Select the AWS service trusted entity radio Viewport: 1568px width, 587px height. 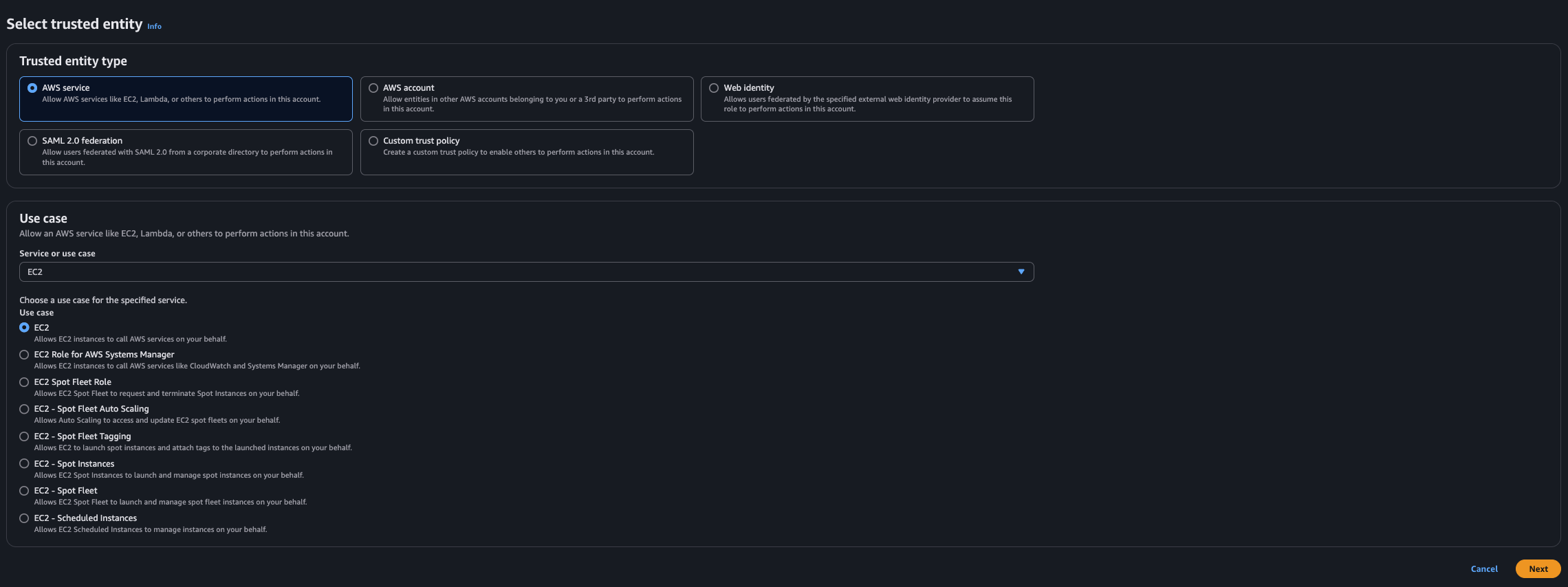(32, 88)
